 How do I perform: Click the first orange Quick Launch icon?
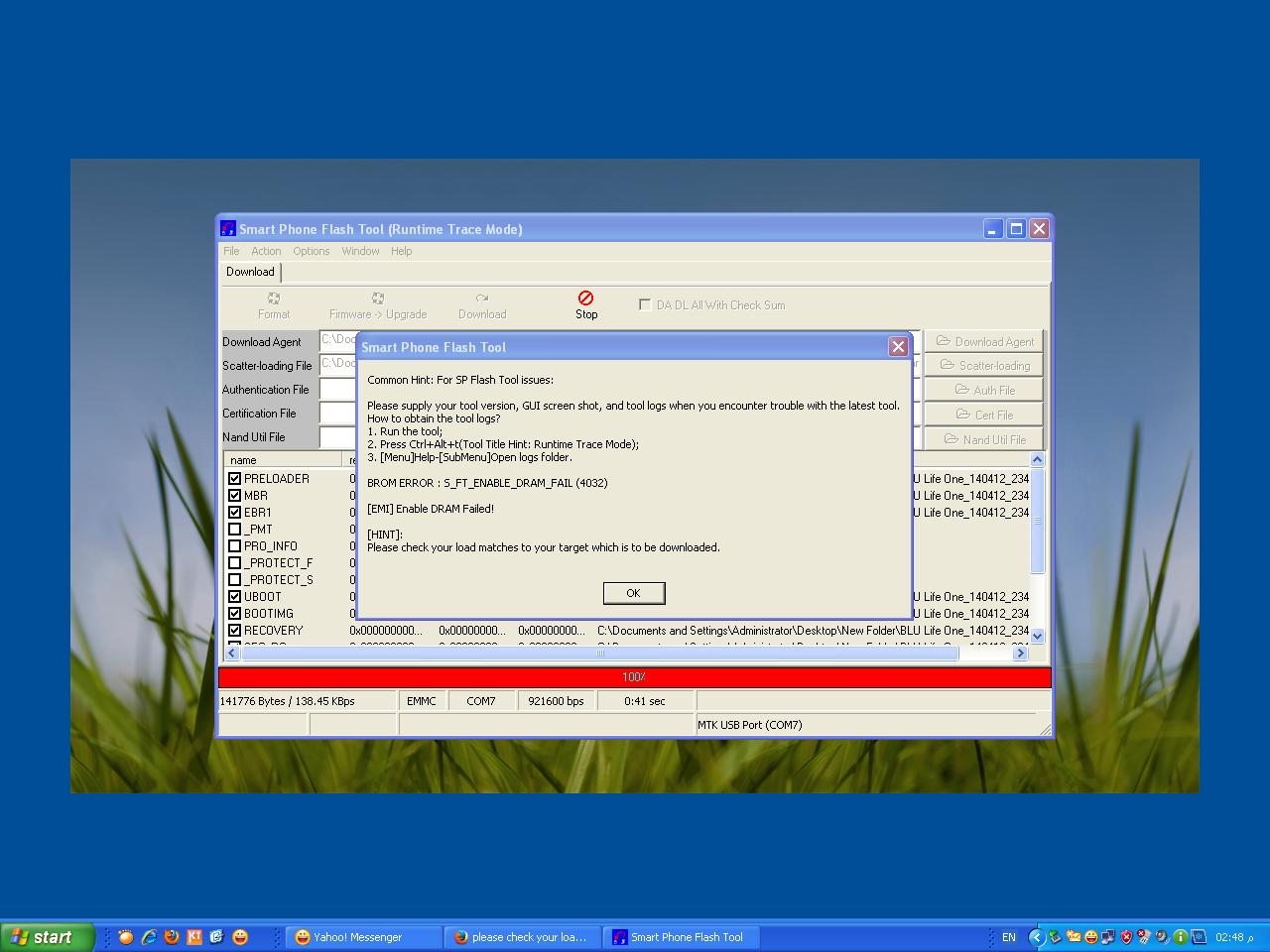pos(126,937)
